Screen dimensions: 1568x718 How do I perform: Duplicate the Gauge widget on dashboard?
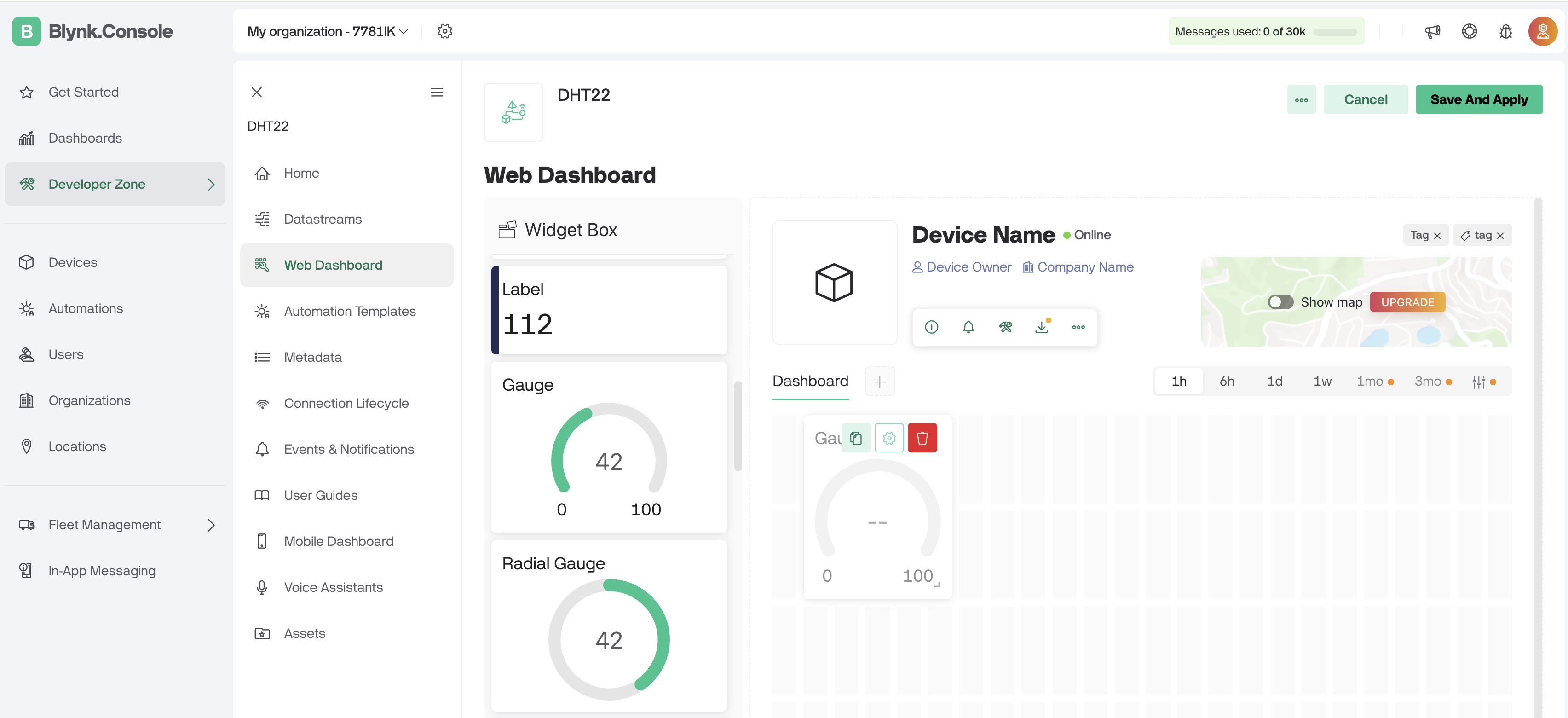[856, 438]
